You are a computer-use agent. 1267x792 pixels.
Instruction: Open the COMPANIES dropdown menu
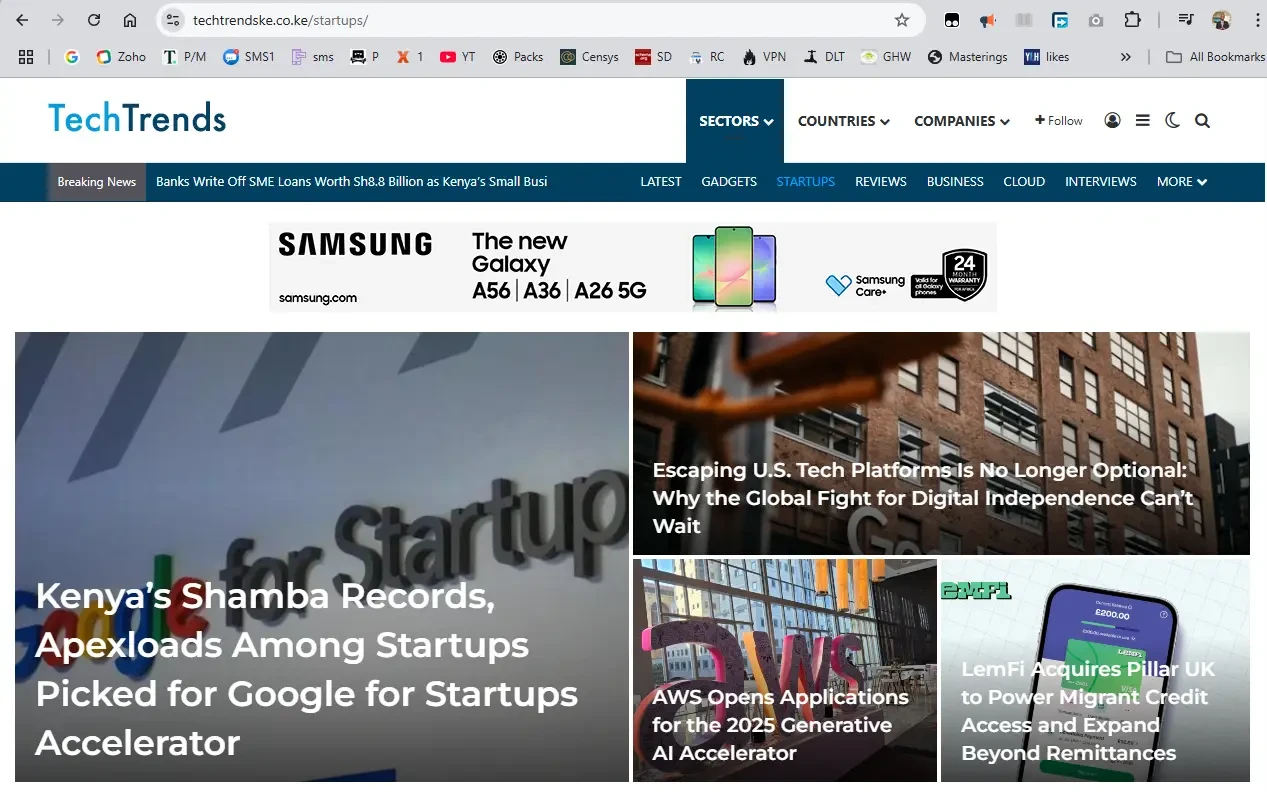pos(961,121)
